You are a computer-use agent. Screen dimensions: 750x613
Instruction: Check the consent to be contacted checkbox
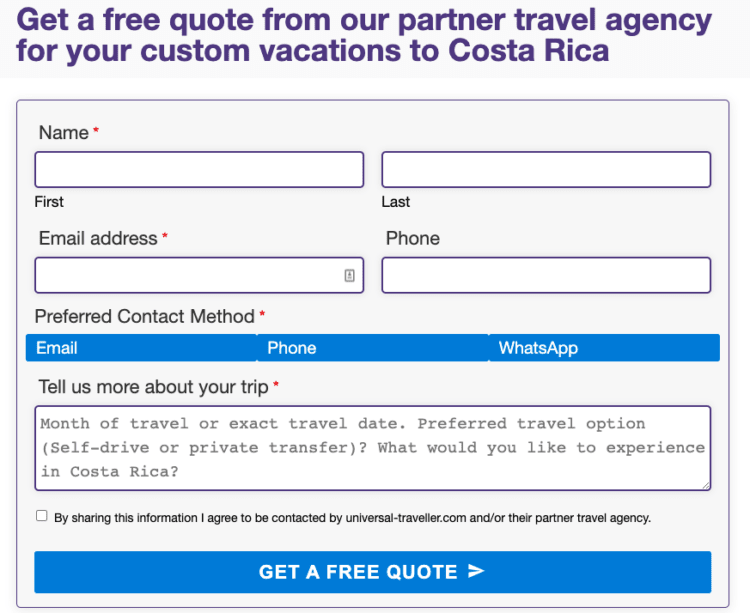point(42,515)
